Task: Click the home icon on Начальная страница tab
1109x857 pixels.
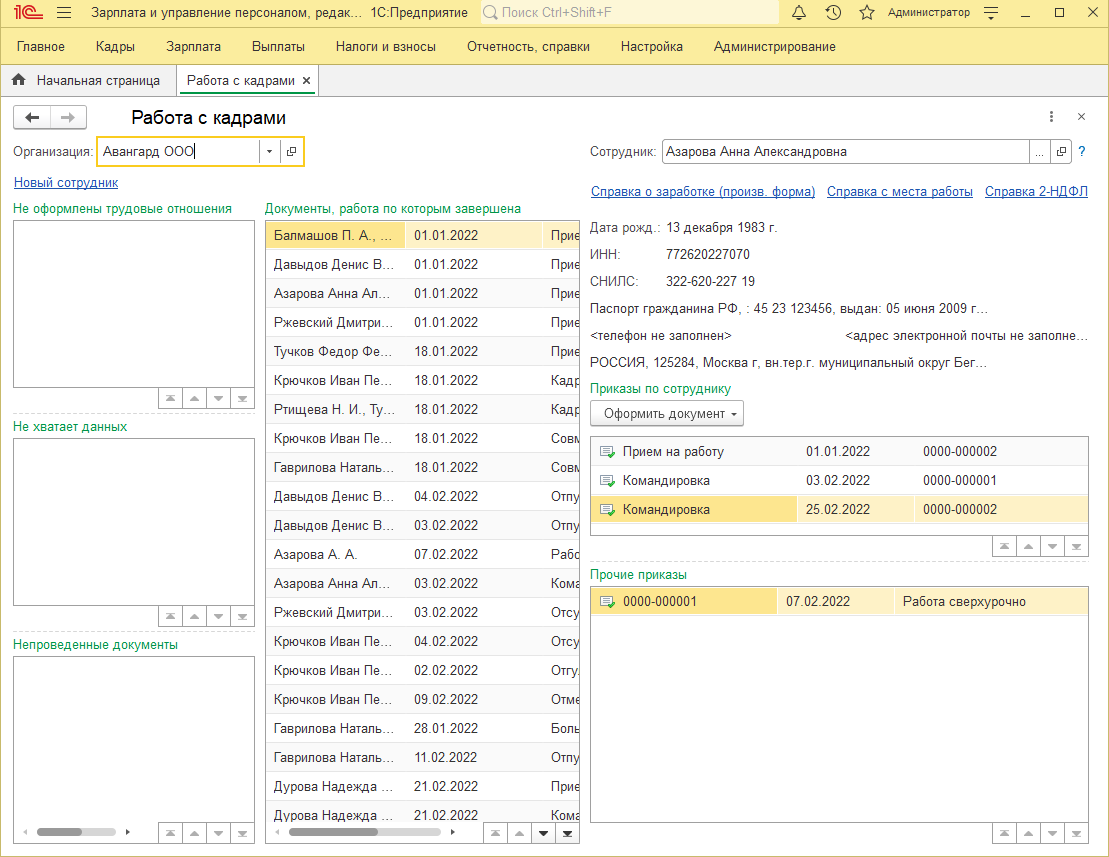Action: 18,80
